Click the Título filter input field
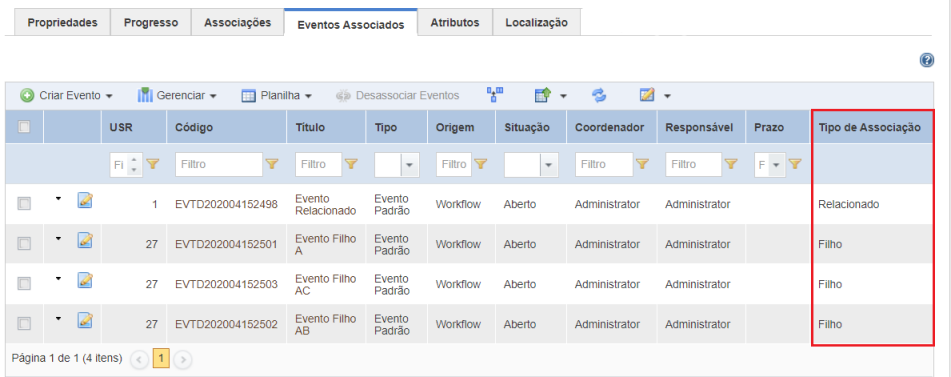951x377 pixels. coord(318,164)
